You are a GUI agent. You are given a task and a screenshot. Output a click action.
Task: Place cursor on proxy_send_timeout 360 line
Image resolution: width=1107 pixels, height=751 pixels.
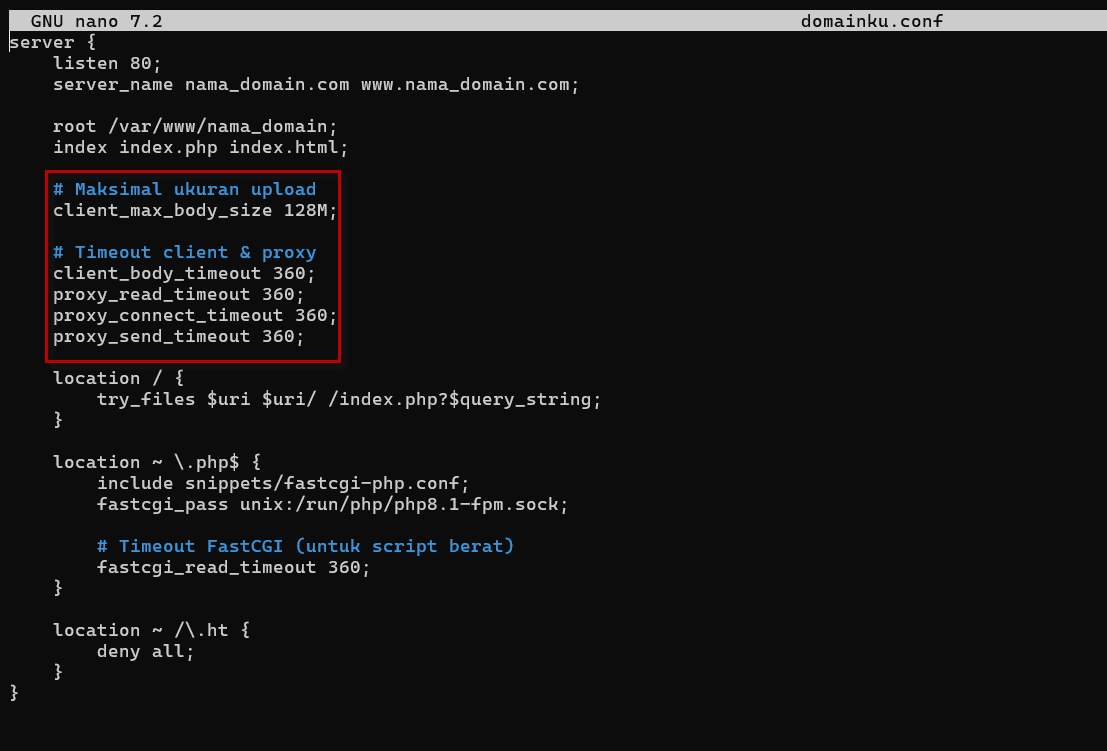178,336
